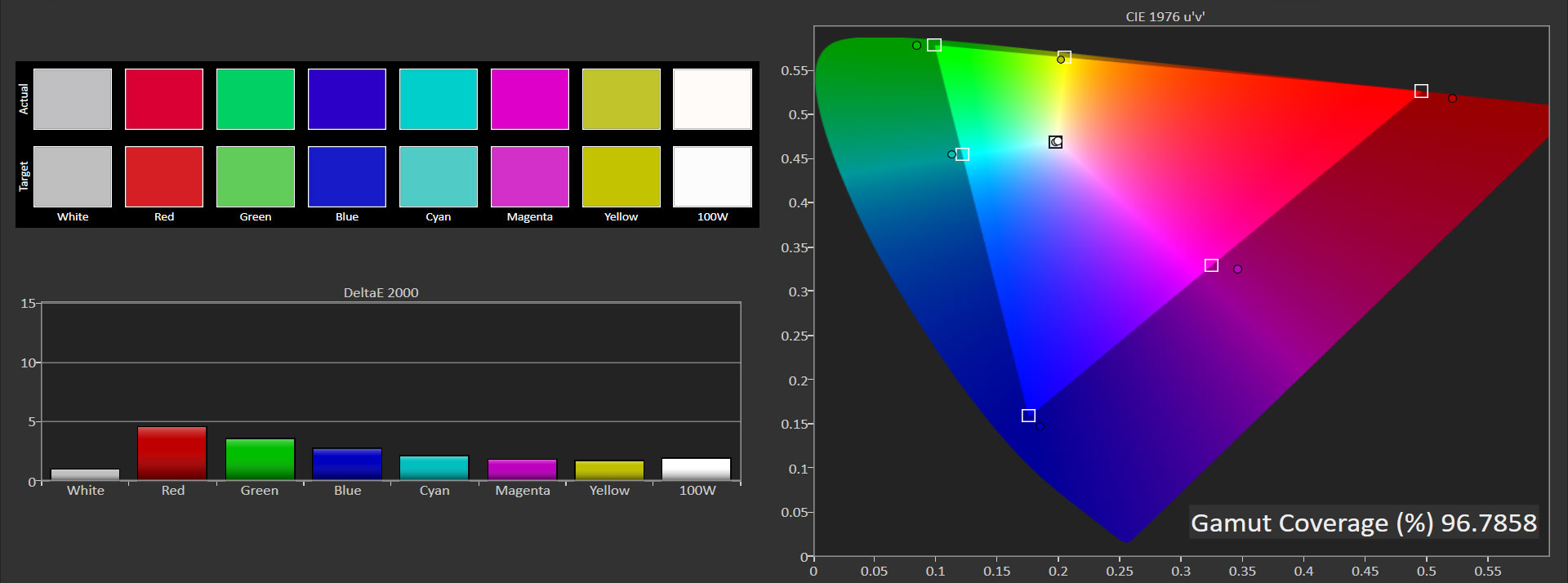Click the 100W label under DeltaE chart
This screenshot has height=583, width=1568.
coord(697,490)
